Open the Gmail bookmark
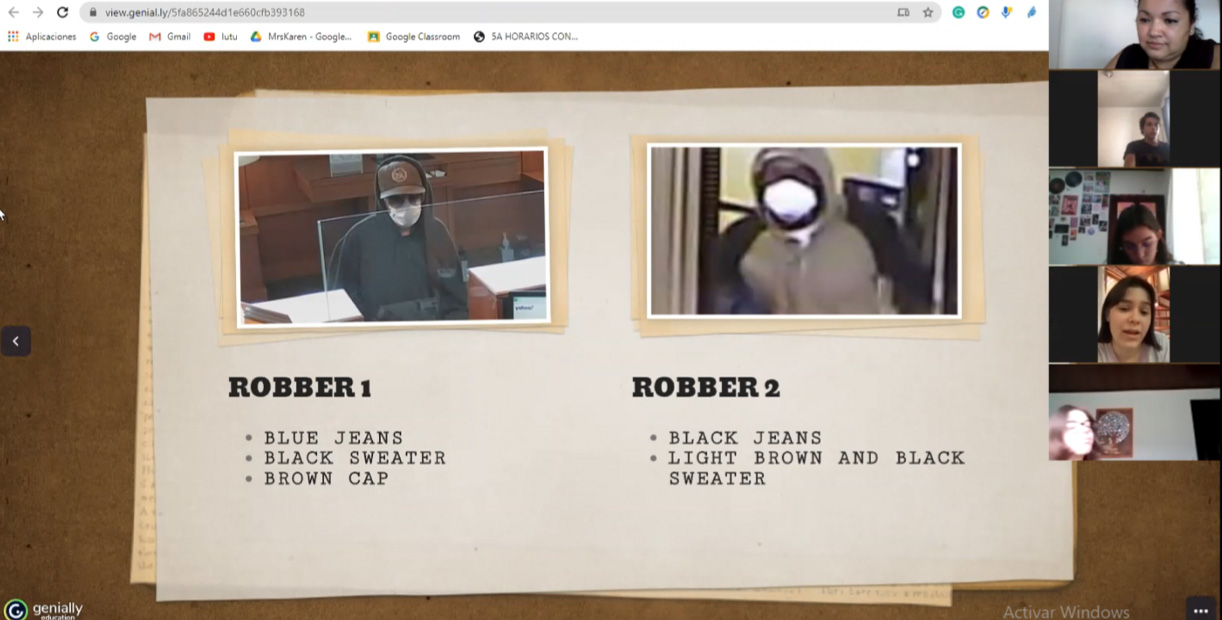This screenshot has width=1222, height=620. pos(170,37)
